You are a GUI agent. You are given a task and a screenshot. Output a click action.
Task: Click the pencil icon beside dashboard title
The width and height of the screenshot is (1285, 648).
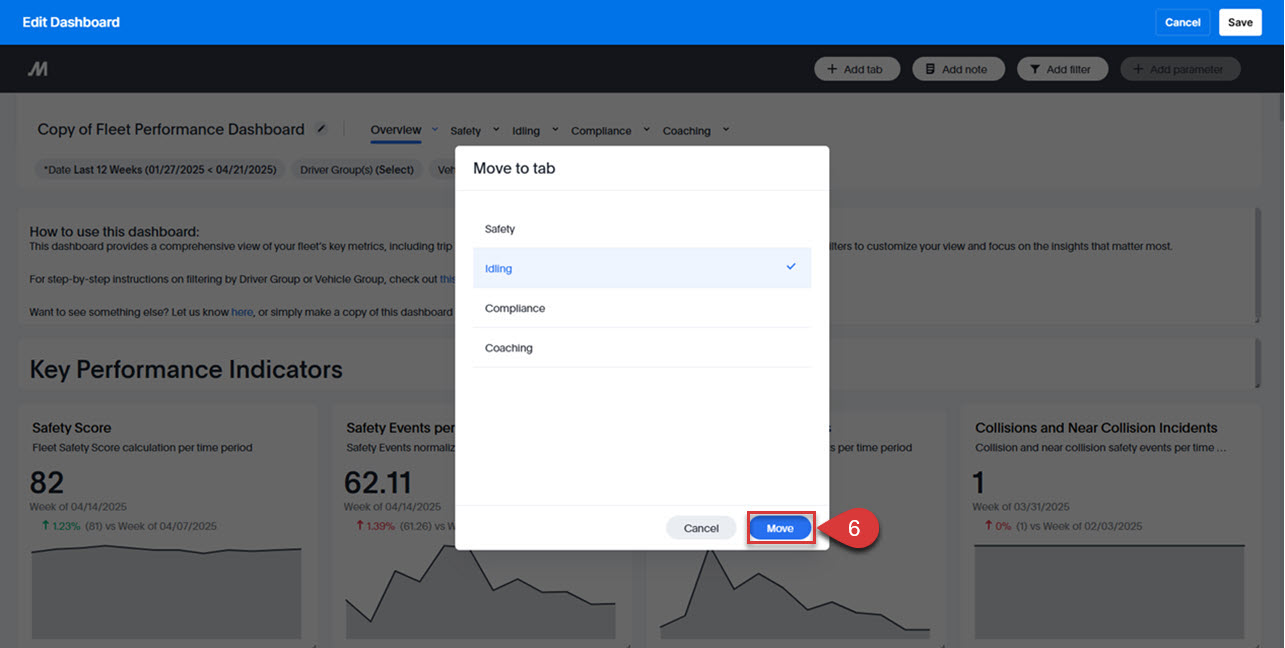click(321, 129)
